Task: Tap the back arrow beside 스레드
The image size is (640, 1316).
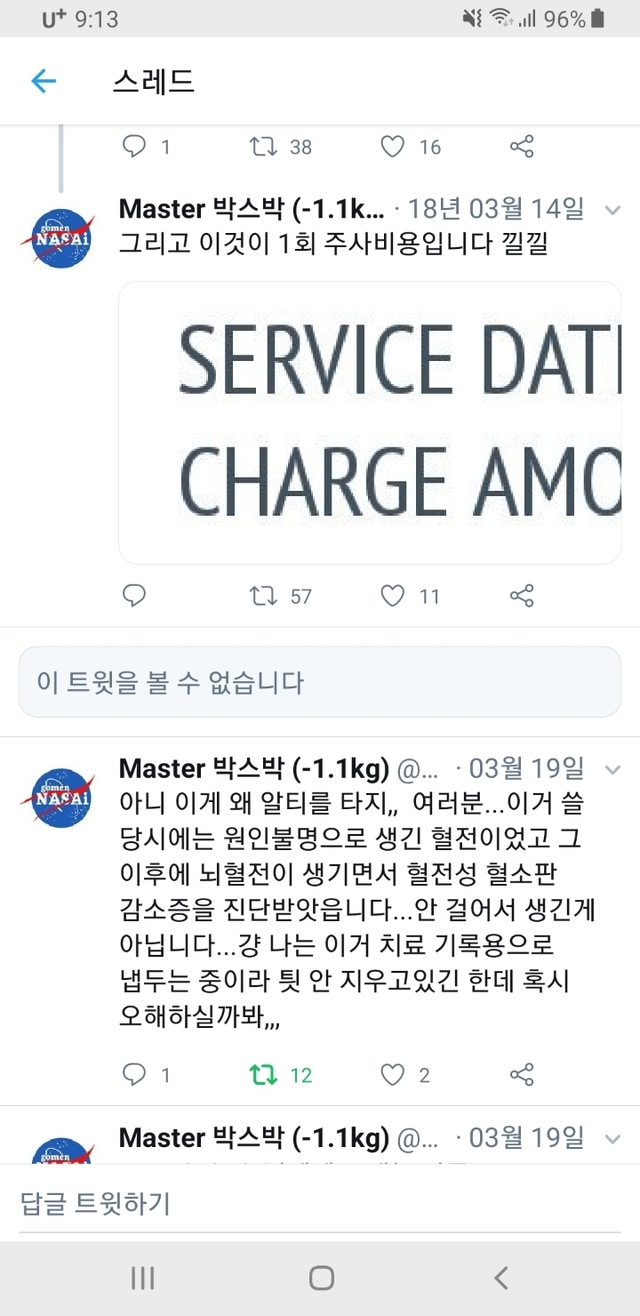Action: click(44, 81)
